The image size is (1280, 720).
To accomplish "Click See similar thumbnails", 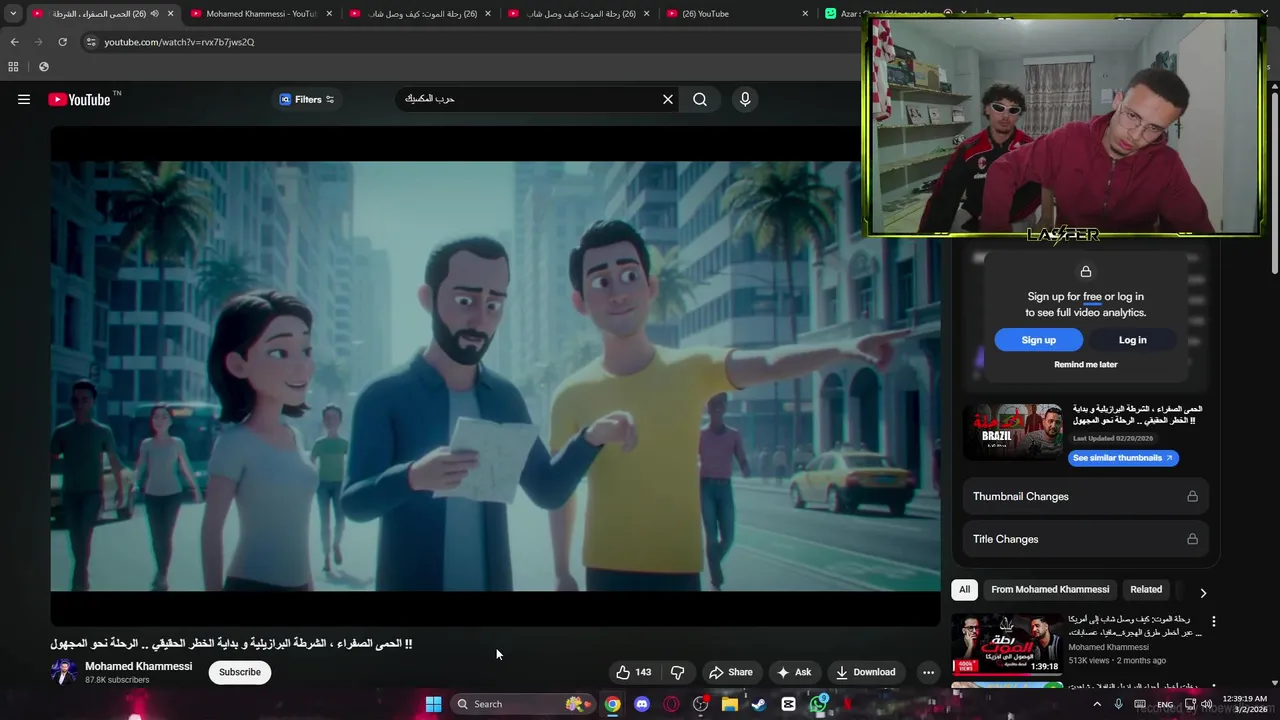I will click(x=1123, y=458).
